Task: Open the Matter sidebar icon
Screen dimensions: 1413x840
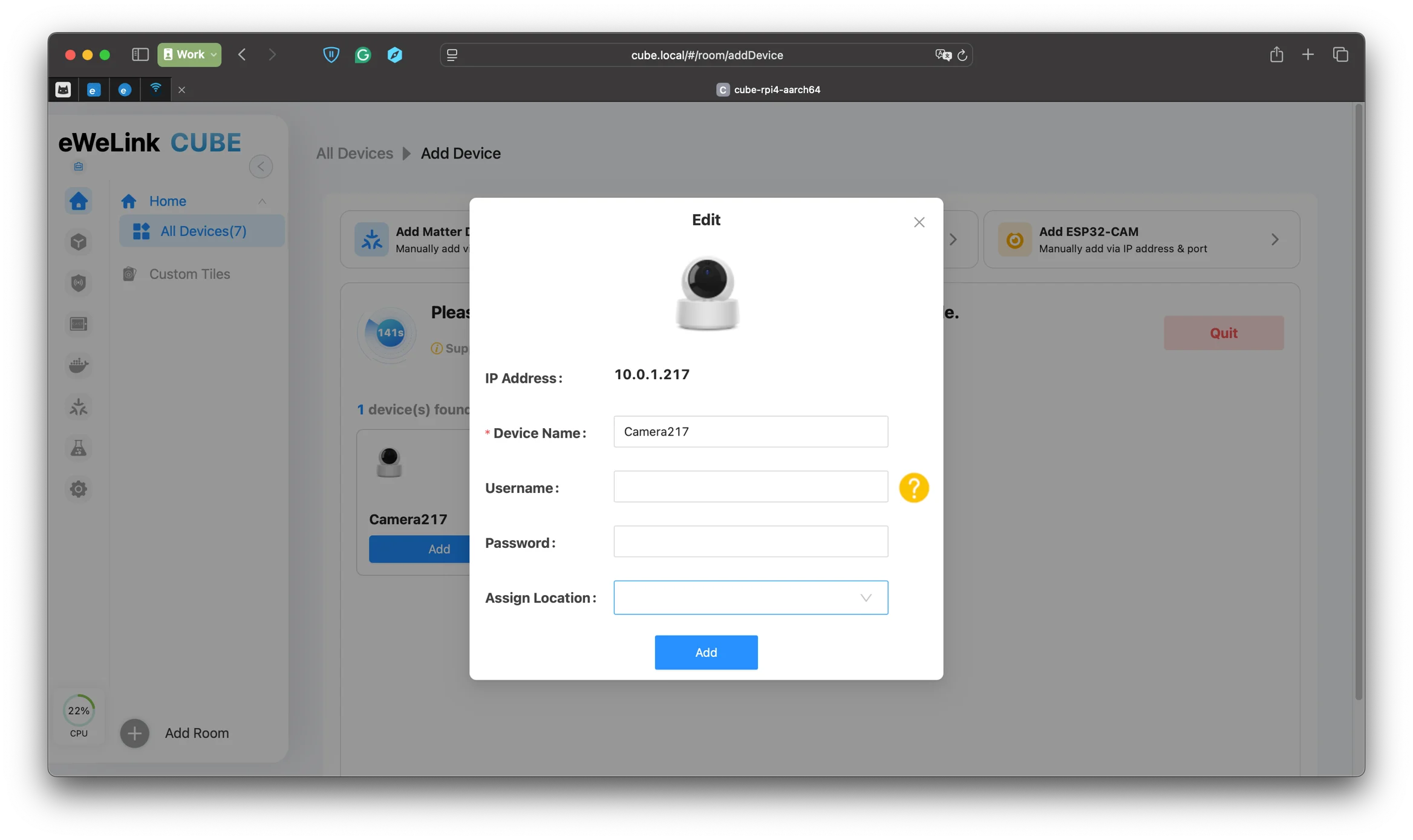Action: coord(79,406)
